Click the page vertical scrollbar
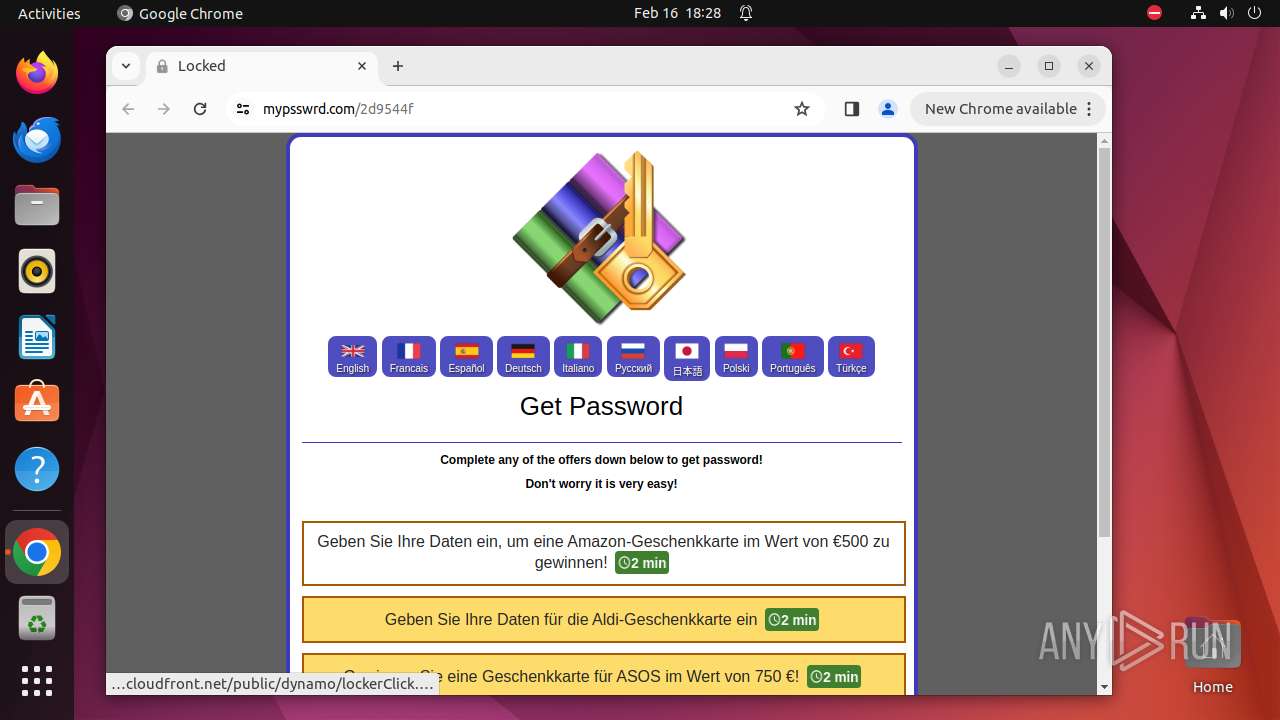Screen dimensions: 1280x720 click(x=1104, y=342)
